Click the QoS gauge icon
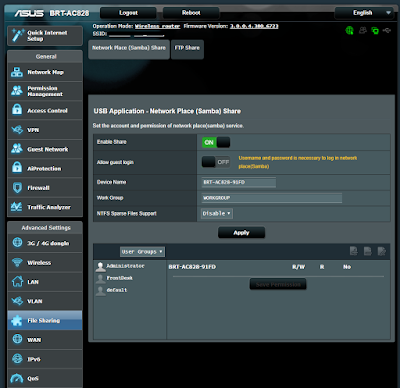The image size is (400, 388). point(17,378)
